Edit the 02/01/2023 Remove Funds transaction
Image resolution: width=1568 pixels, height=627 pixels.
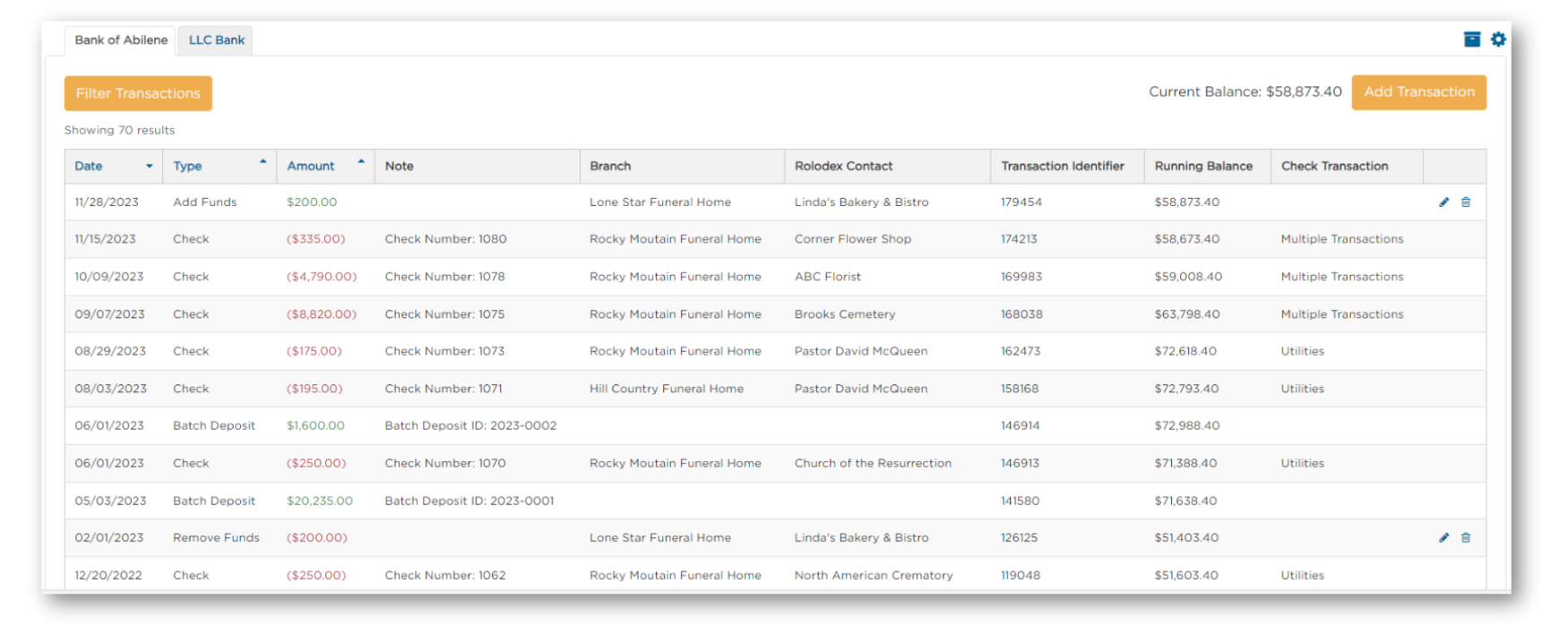tap(1443, 537)
